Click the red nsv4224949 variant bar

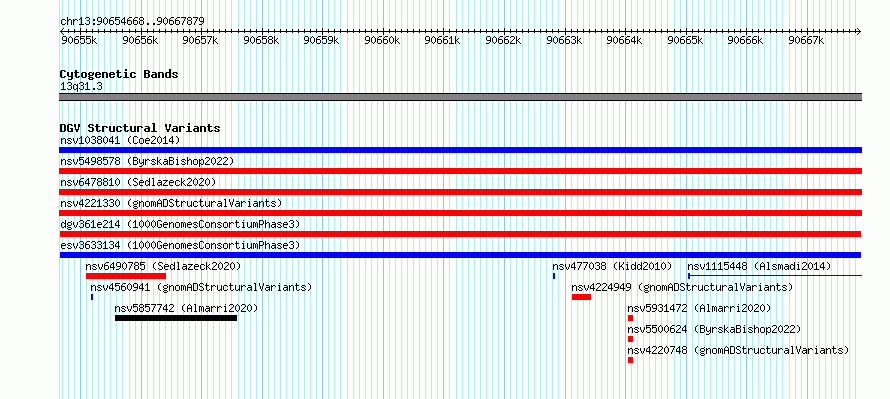tap(582, 297)
